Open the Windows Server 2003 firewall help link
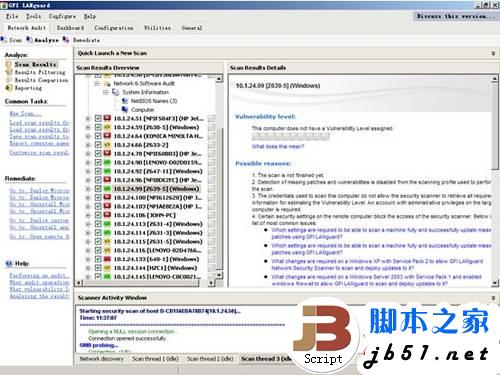This screenshot has height=375, width=500. click(x=376, y=280)
